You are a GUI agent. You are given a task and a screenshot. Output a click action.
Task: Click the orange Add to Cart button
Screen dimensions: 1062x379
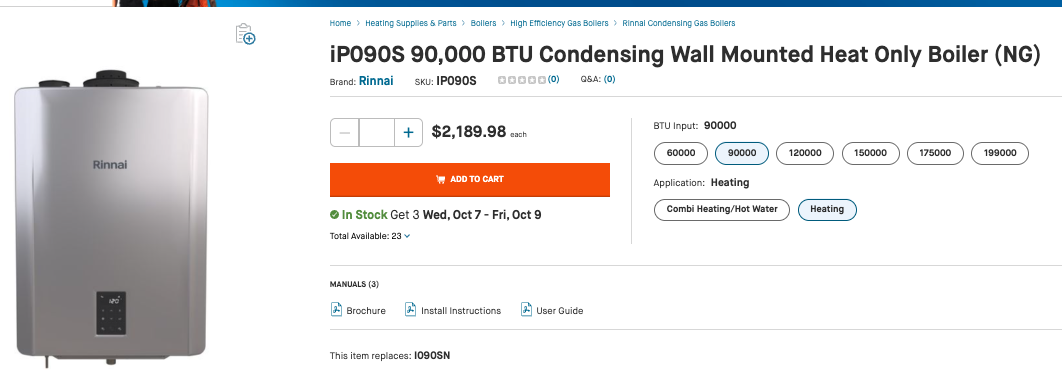pos(470,179)
